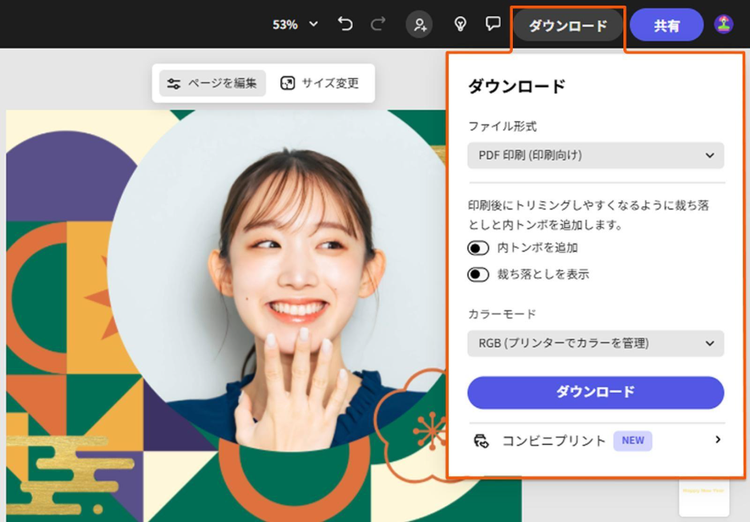This screenshot has height=522, width=750.
Task: Open the invite collaborator person icon
Action: [x=419, y=24]
